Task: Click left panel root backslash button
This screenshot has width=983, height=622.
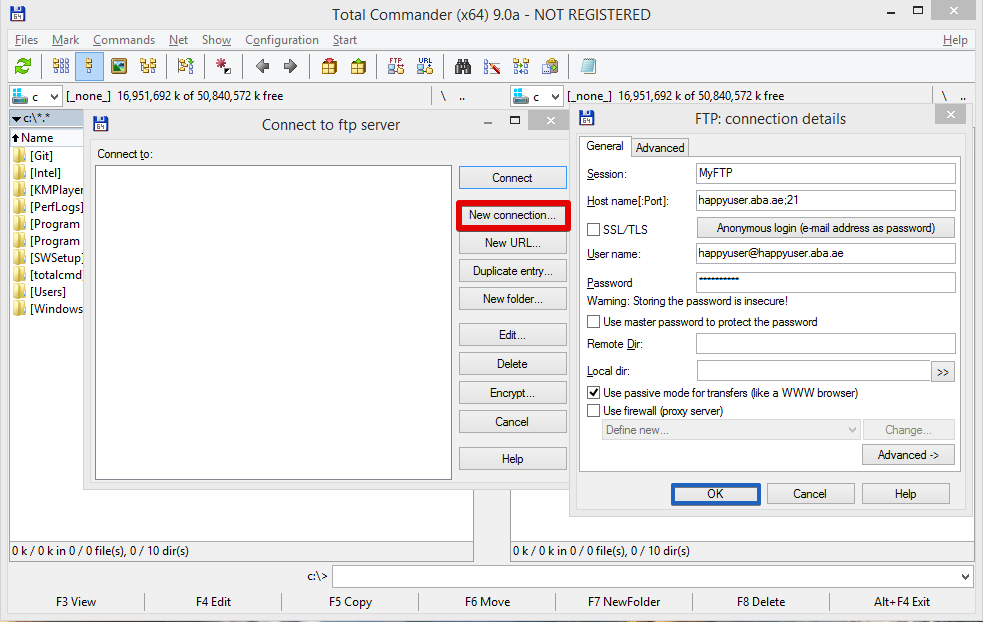Action: coord(443,96)
